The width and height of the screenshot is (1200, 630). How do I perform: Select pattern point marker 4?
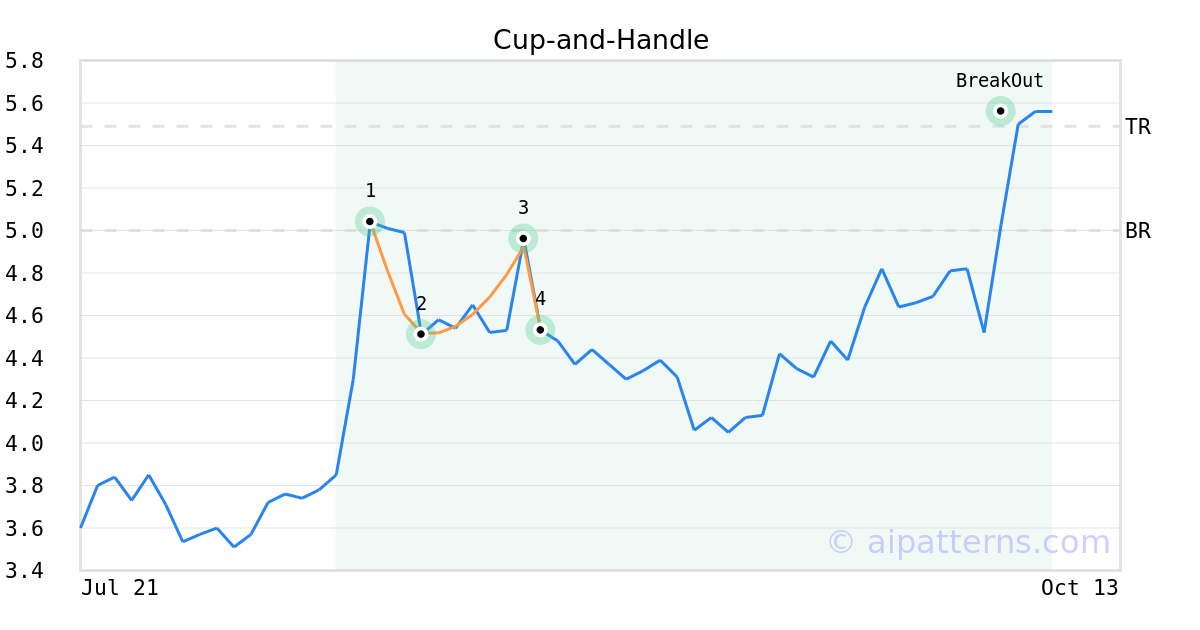[540, 329]
